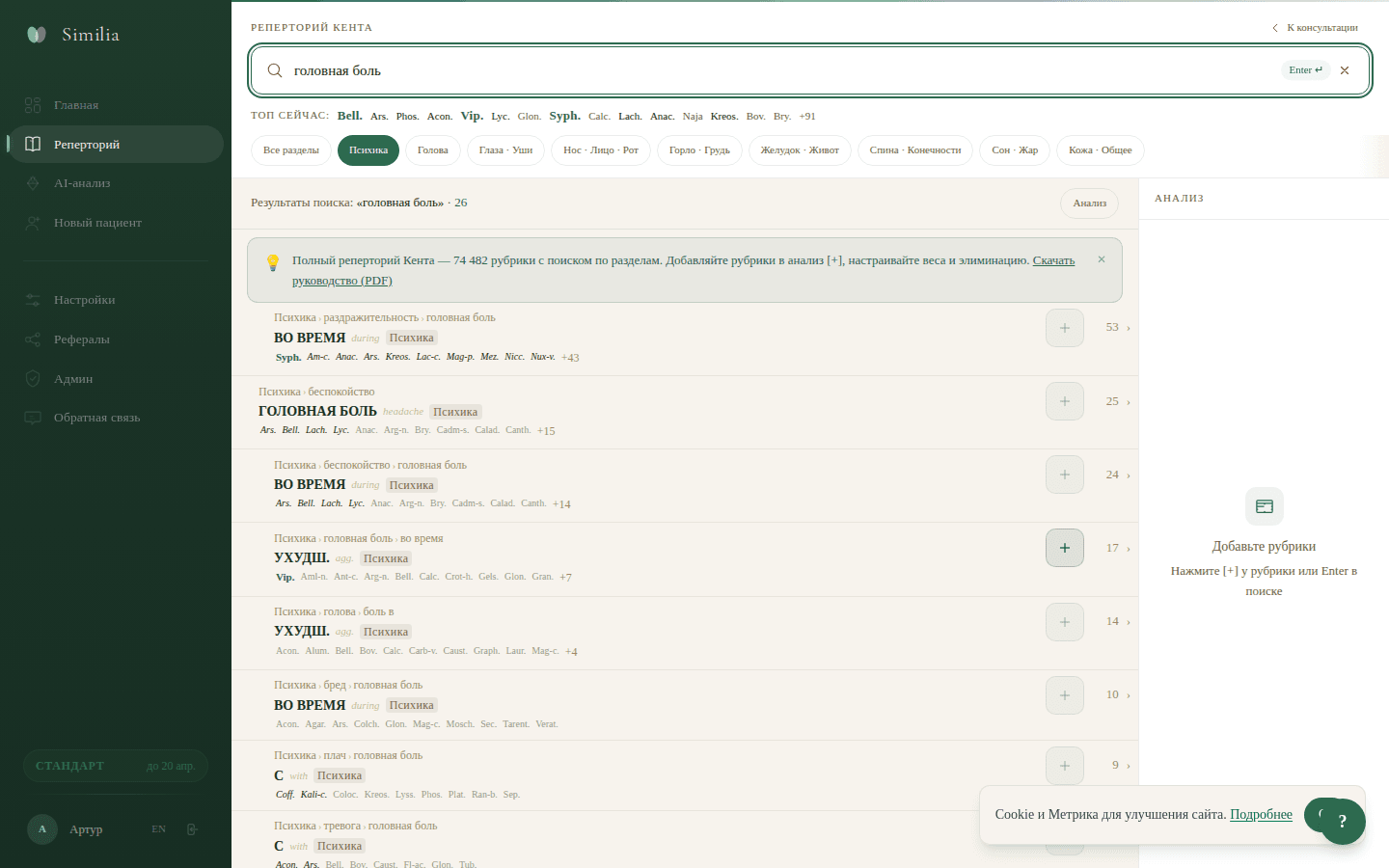This screenshot has width=1389, height=868.
Task: Clear the search field with X icon
Action: click(x=1345, y=70)
